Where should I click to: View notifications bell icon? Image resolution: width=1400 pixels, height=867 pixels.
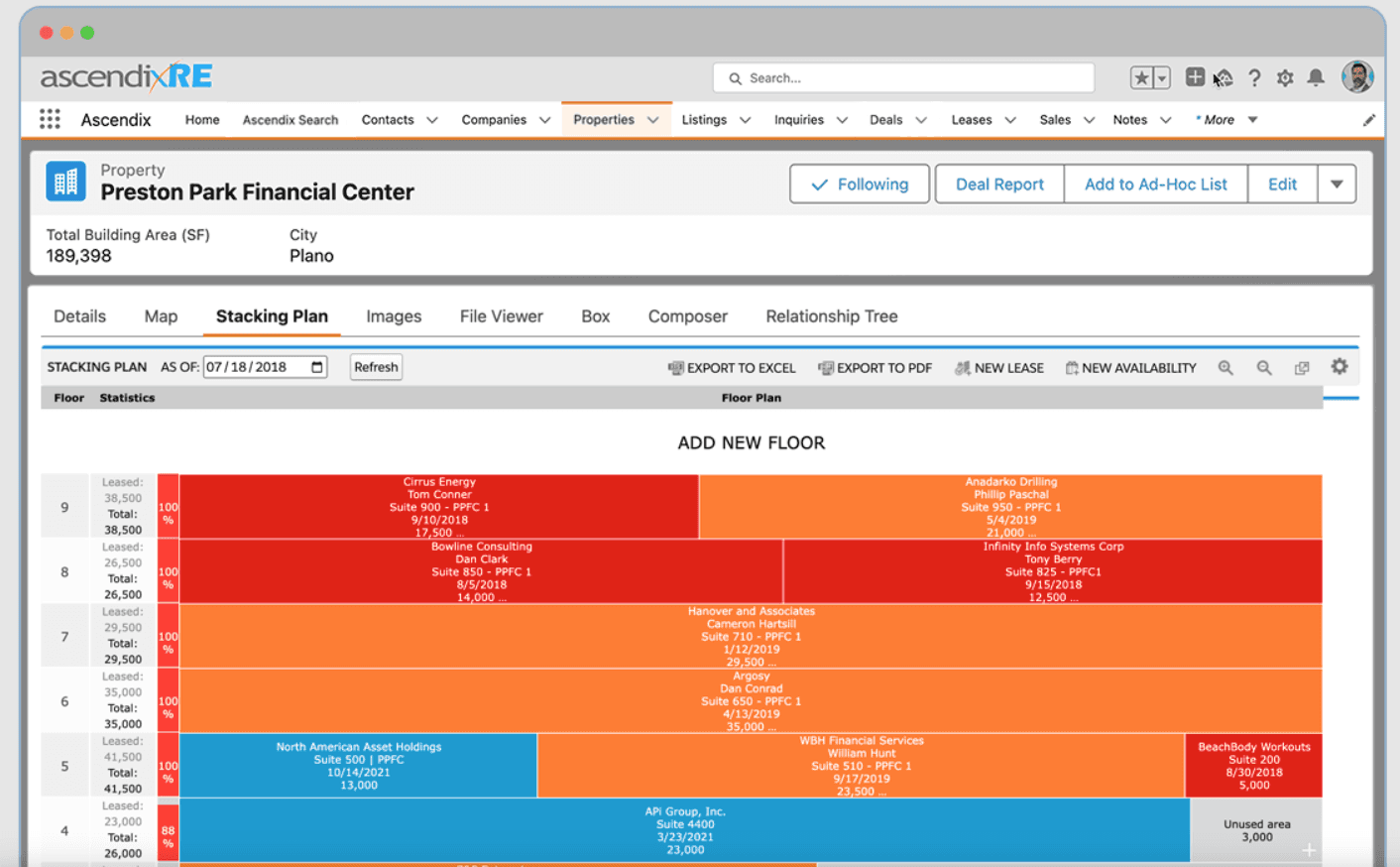pyautogui.click(x=1316, y=77)
